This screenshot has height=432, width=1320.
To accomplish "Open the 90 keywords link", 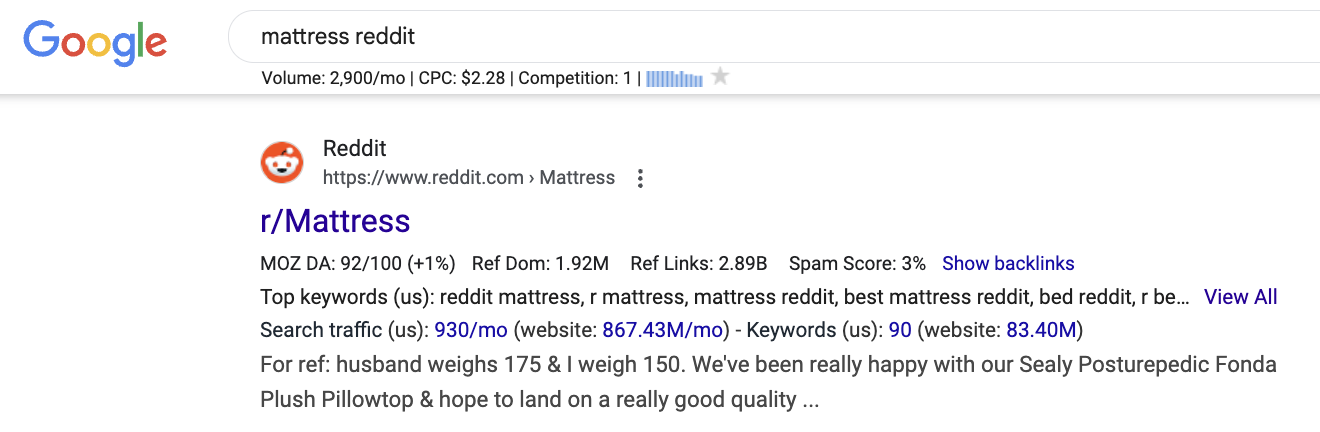I will pyautogui.click(x=898, y=330).
